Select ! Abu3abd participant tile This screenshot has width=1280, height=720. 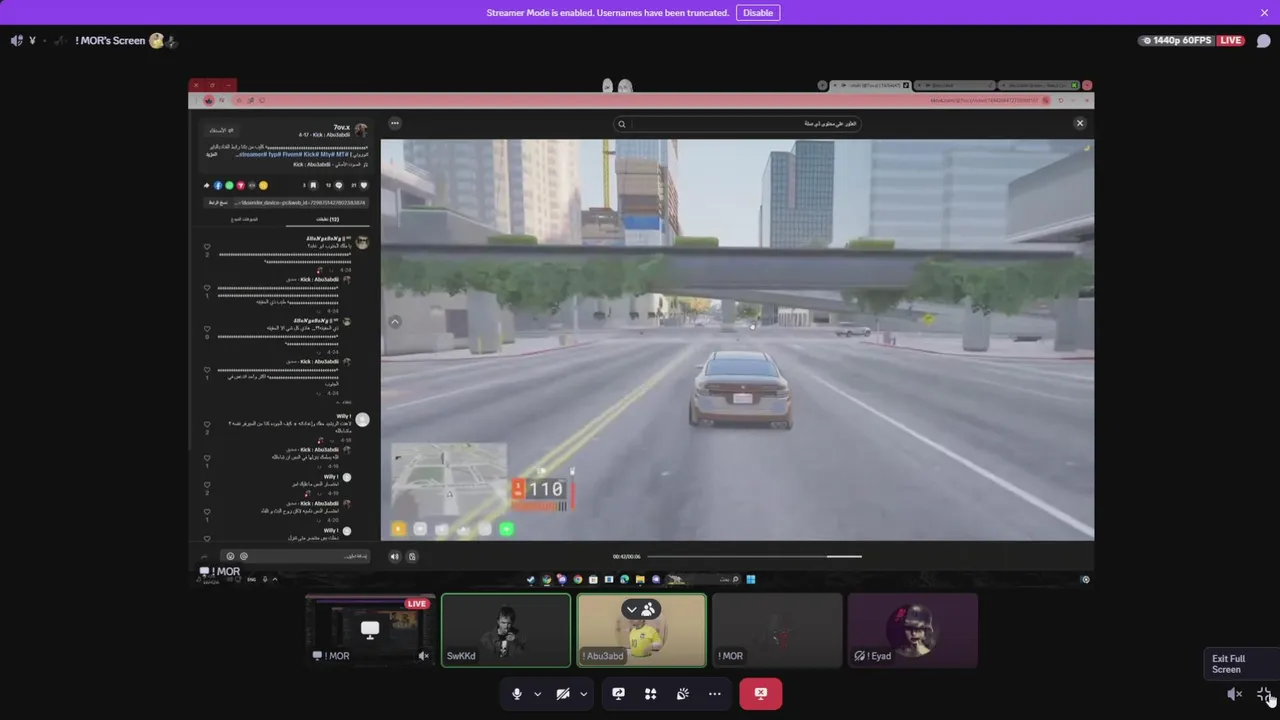pyautogui.click(x=641, y=630)
